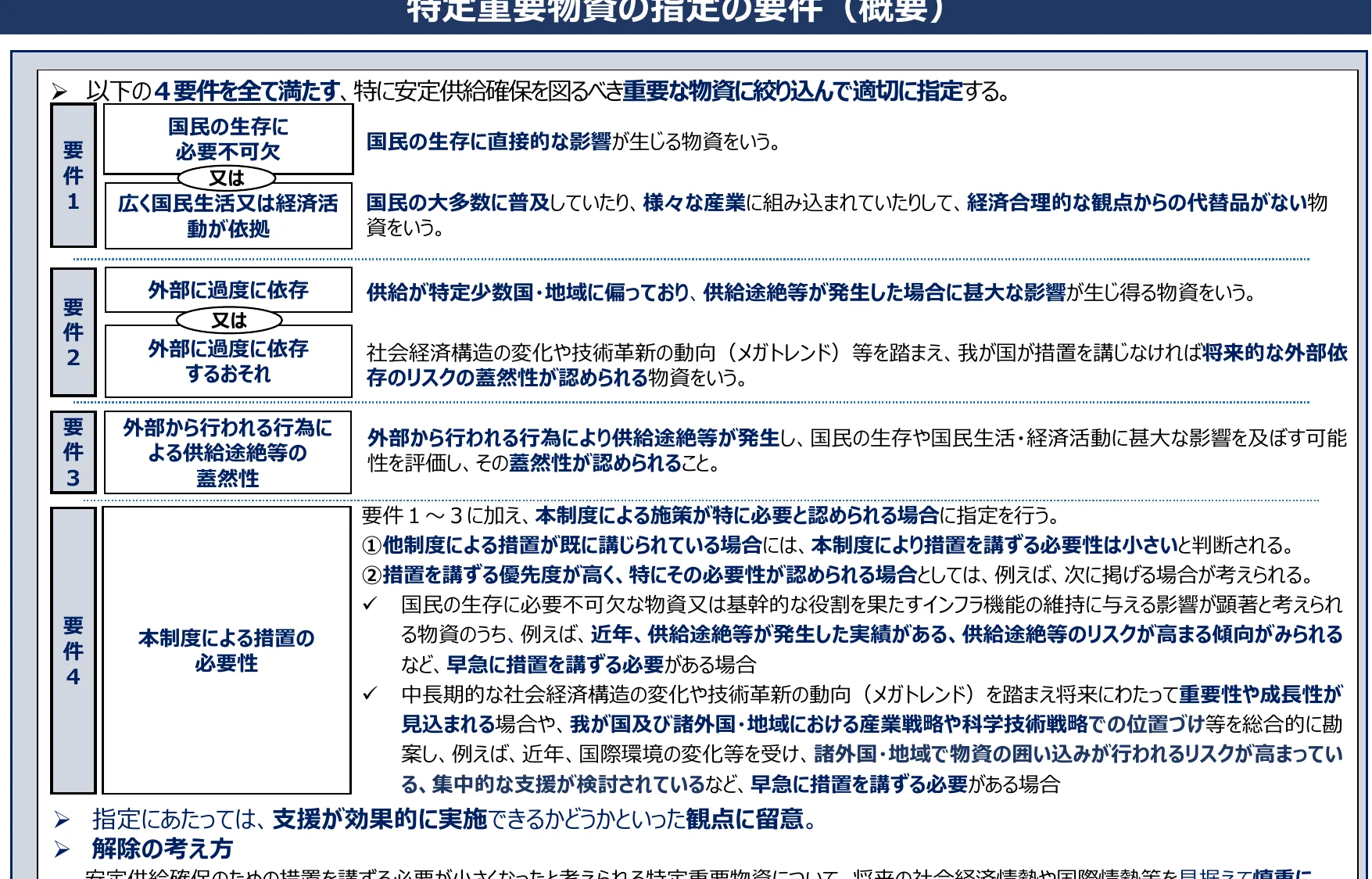
Task: Select the 要件2 vertical label box
Action: 73,332
